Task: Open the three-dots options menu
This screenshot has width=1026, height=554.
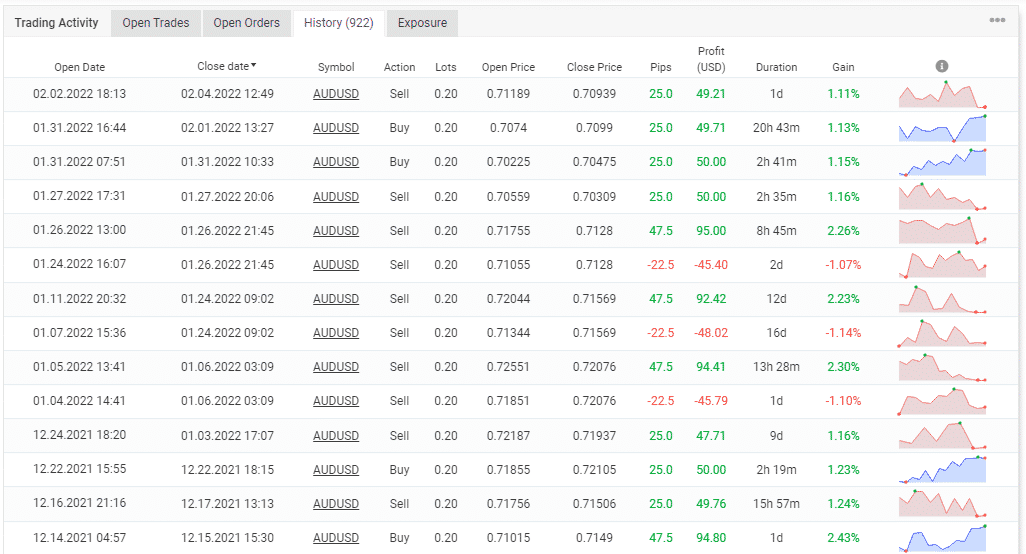Action: coord(997,20)
